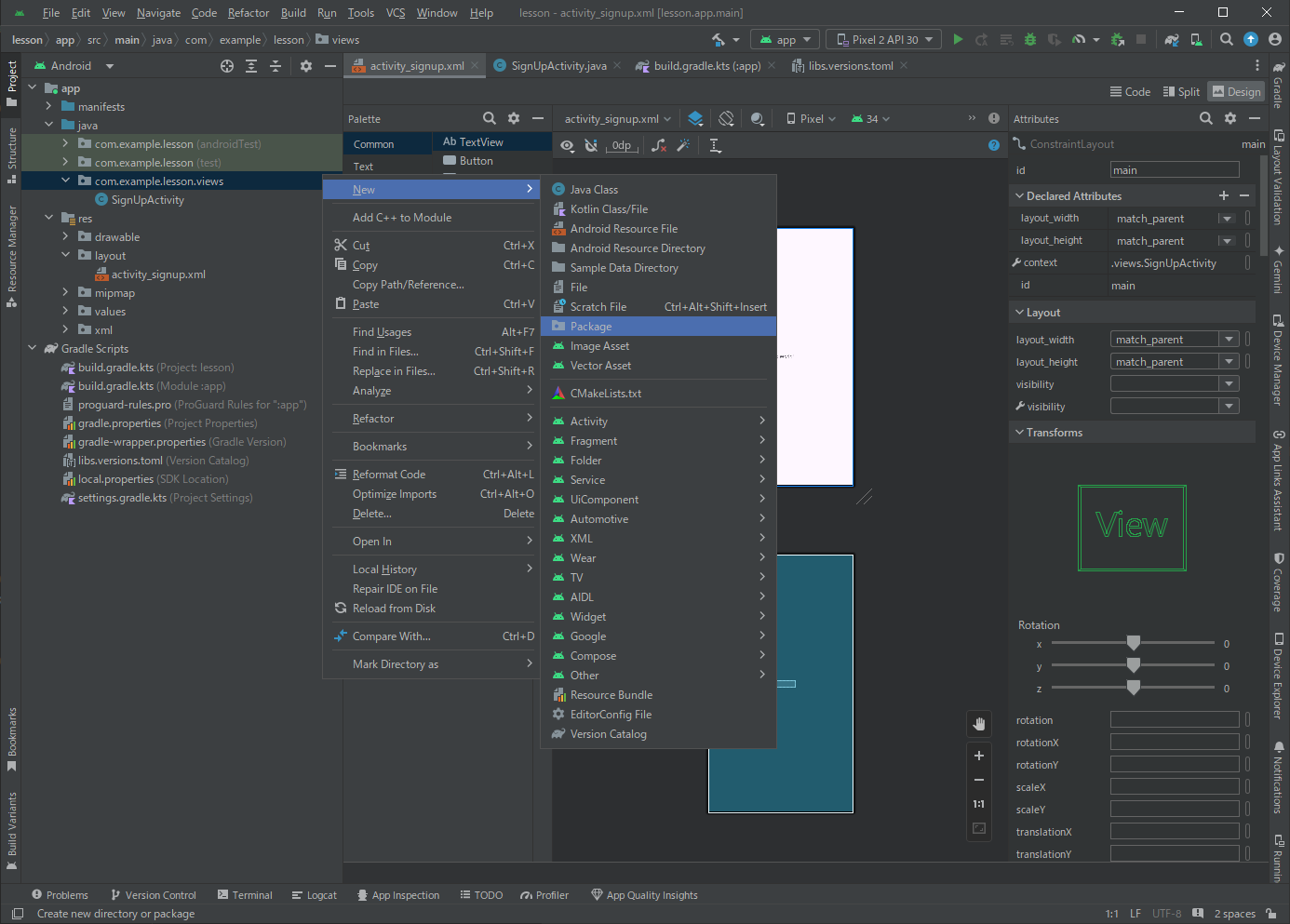Open the Project panel settings gear
The height and width of the screenshot is (924, 1290).
pos(306,66)
